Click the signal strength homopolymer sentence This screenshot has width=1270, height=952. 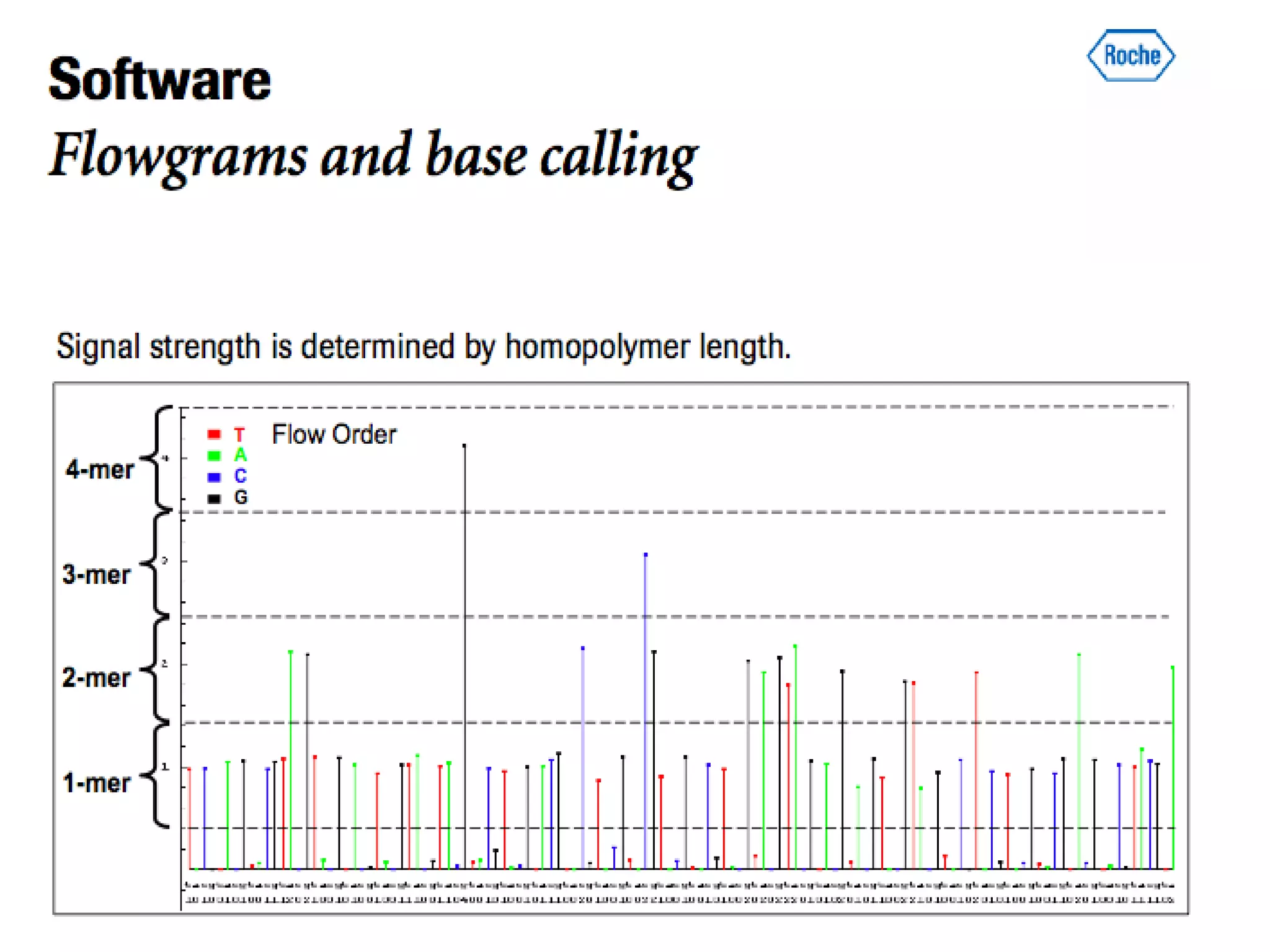pyautogui.click(x=424, y=346)
